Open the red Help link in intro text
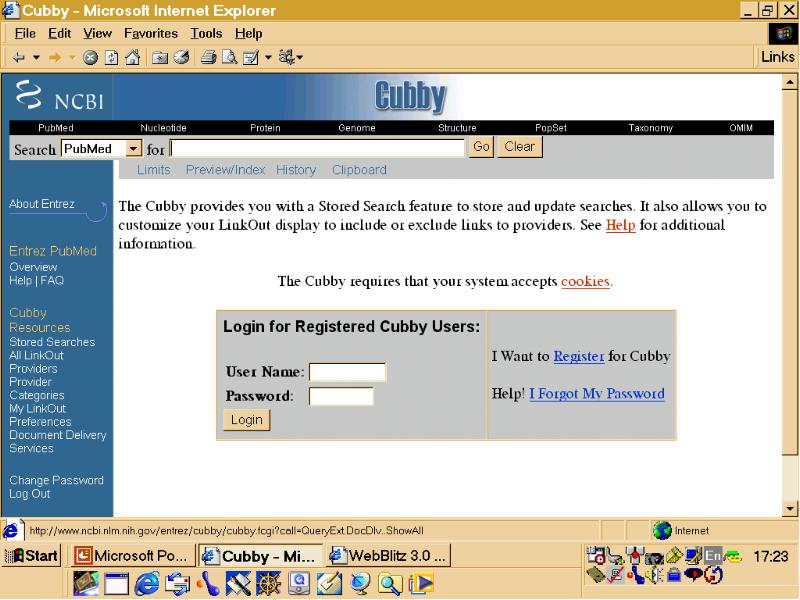 coord(620,225)
